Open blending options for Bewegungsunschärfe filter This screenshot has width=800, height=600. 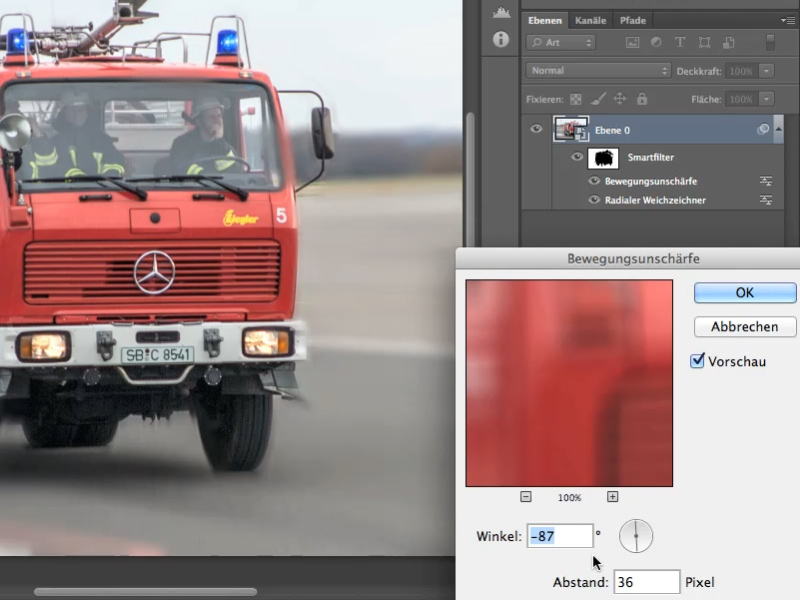[766, 181]
